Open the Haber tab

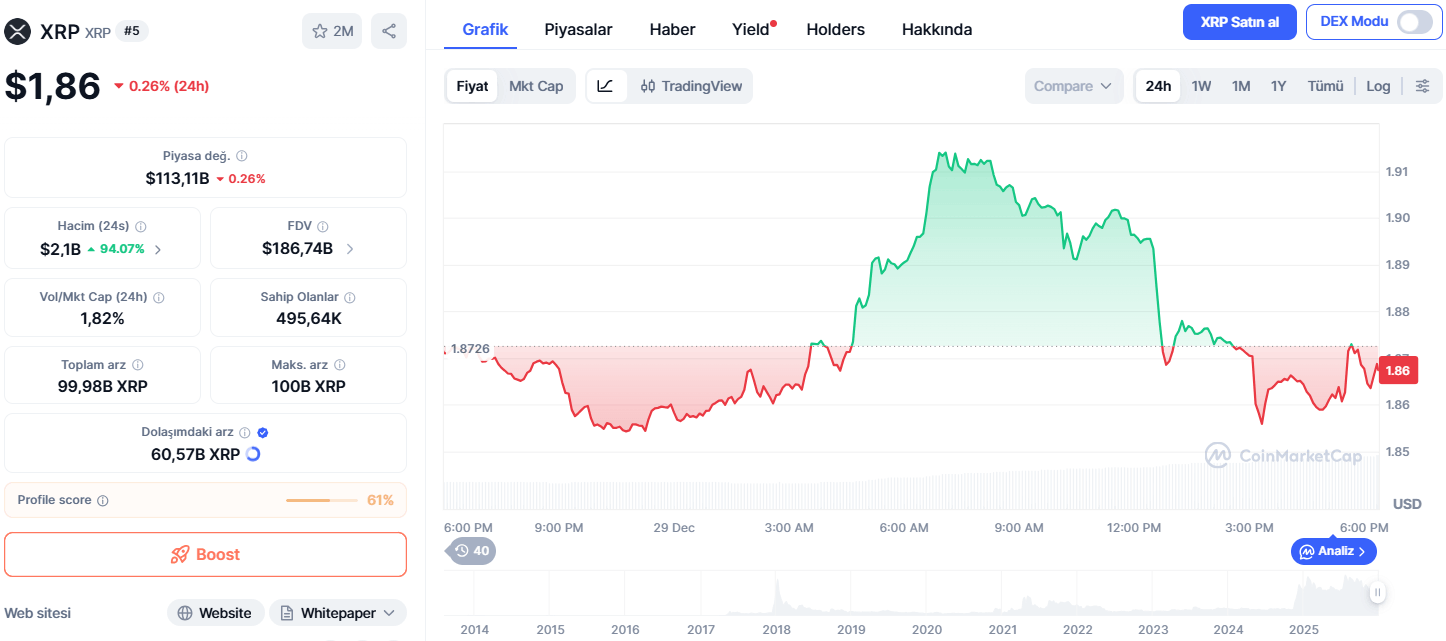coord(672,29)
